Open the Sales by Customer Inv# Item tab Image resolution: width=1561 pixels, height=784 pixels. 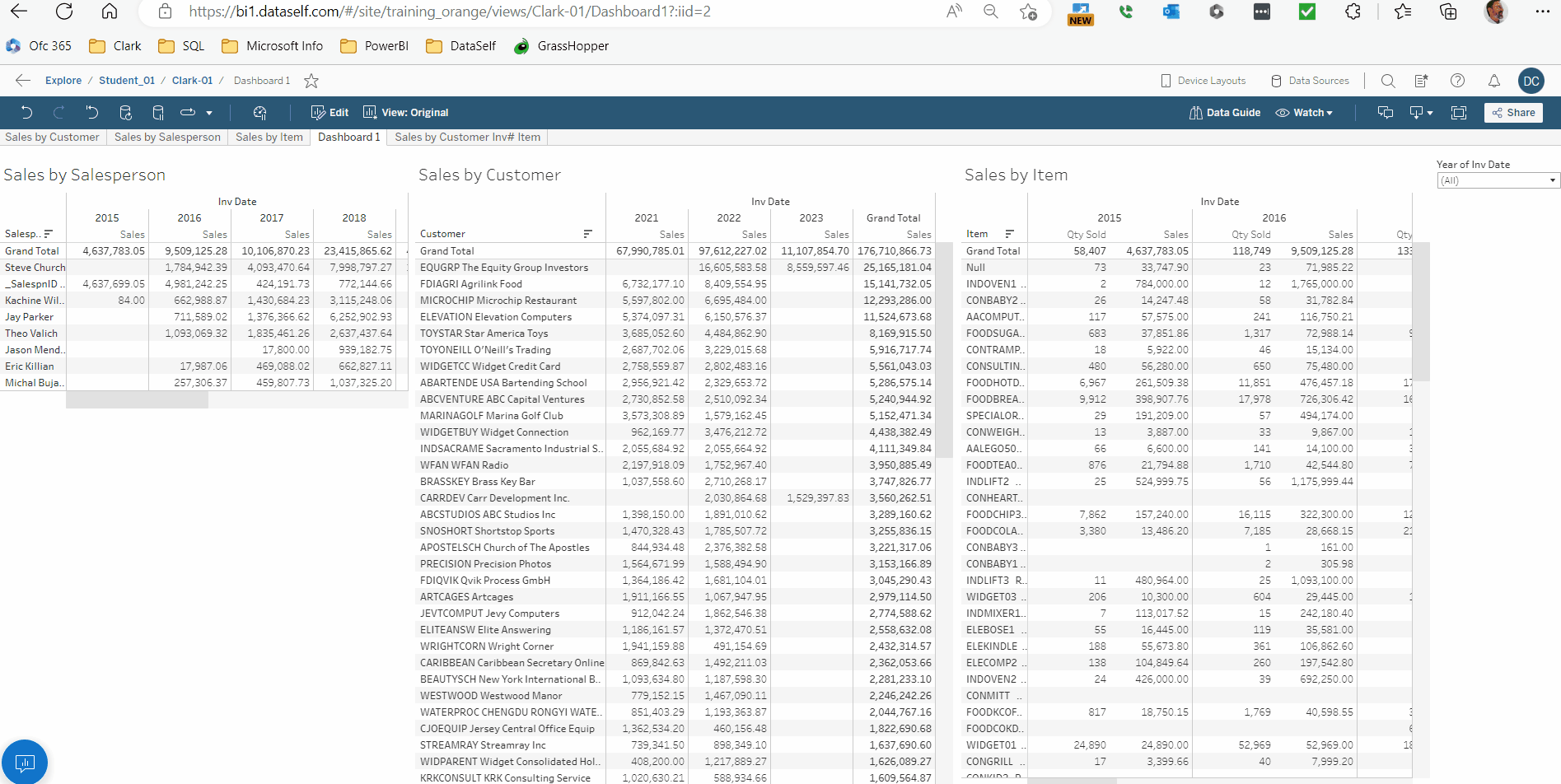click(x=467, y=138)
